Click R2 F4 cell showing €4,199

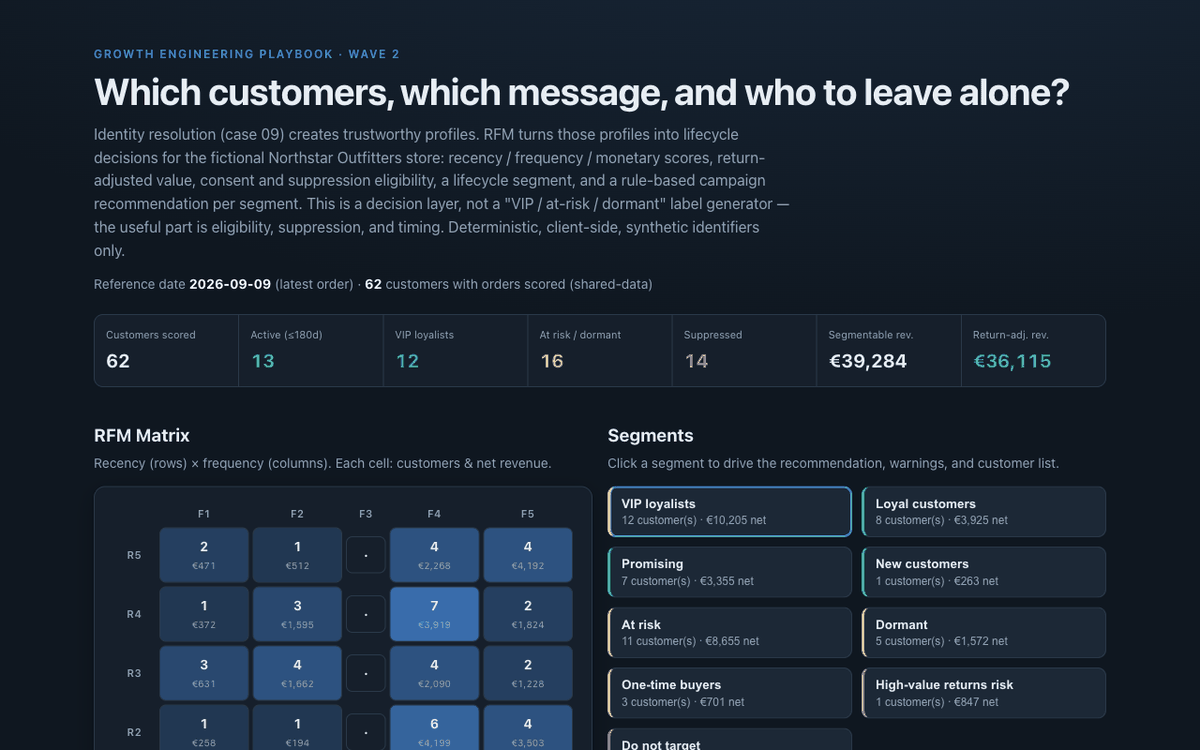click(434, 728)
